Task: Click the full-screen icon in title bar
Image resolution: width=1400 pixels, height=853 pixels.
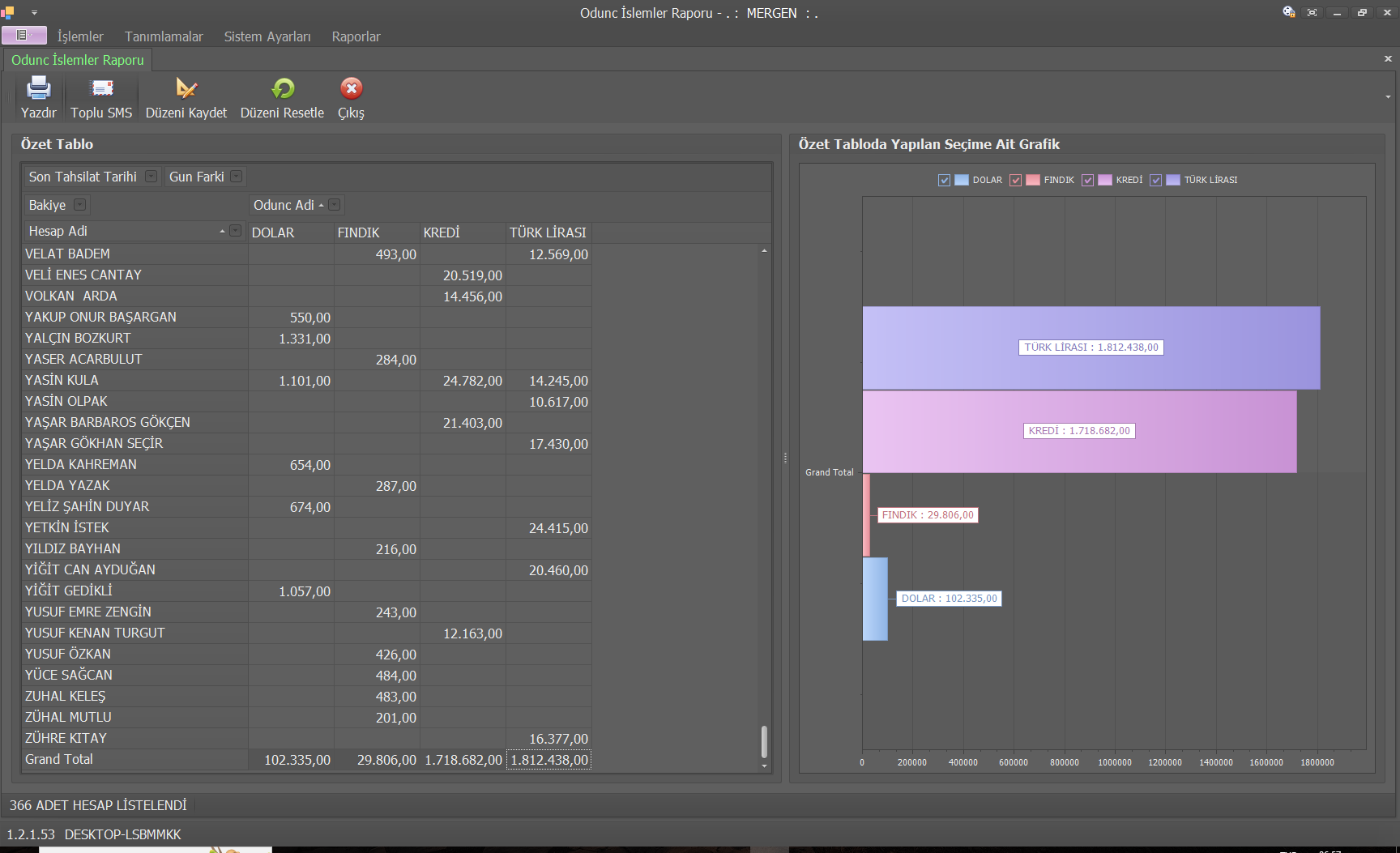Action: [1312, 12]
